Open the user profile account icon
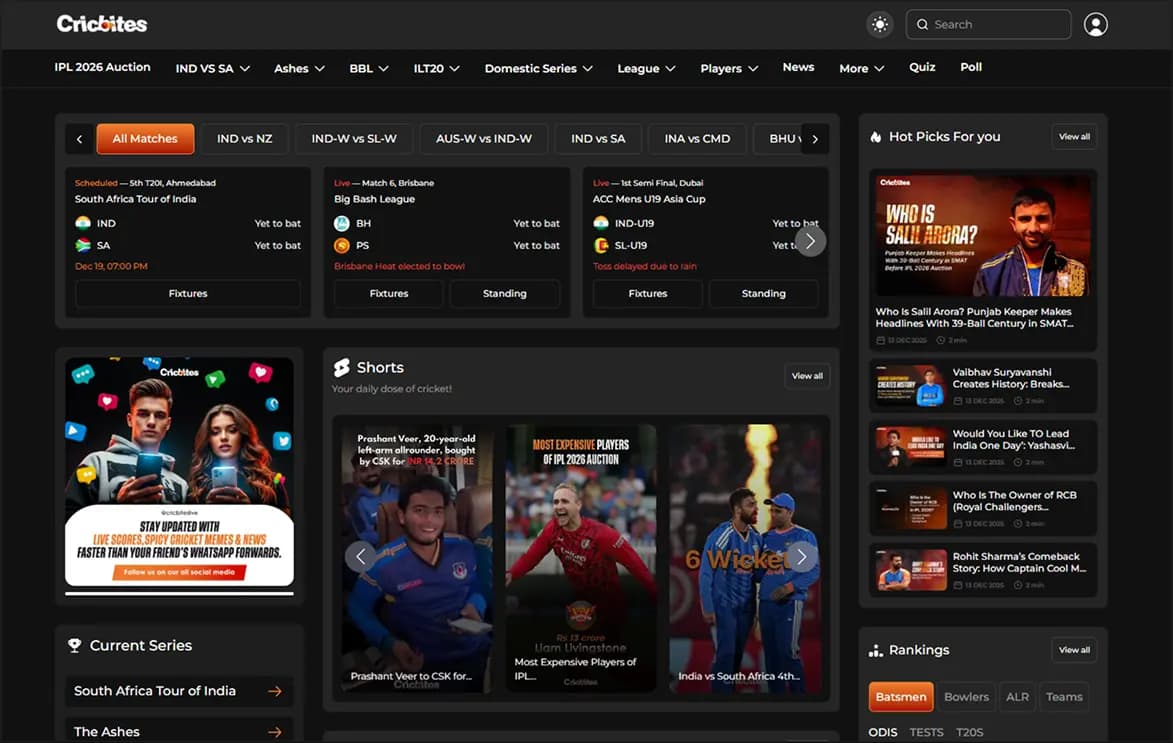This screenshot has height=743, width=1173. [x=1095, y=25]
